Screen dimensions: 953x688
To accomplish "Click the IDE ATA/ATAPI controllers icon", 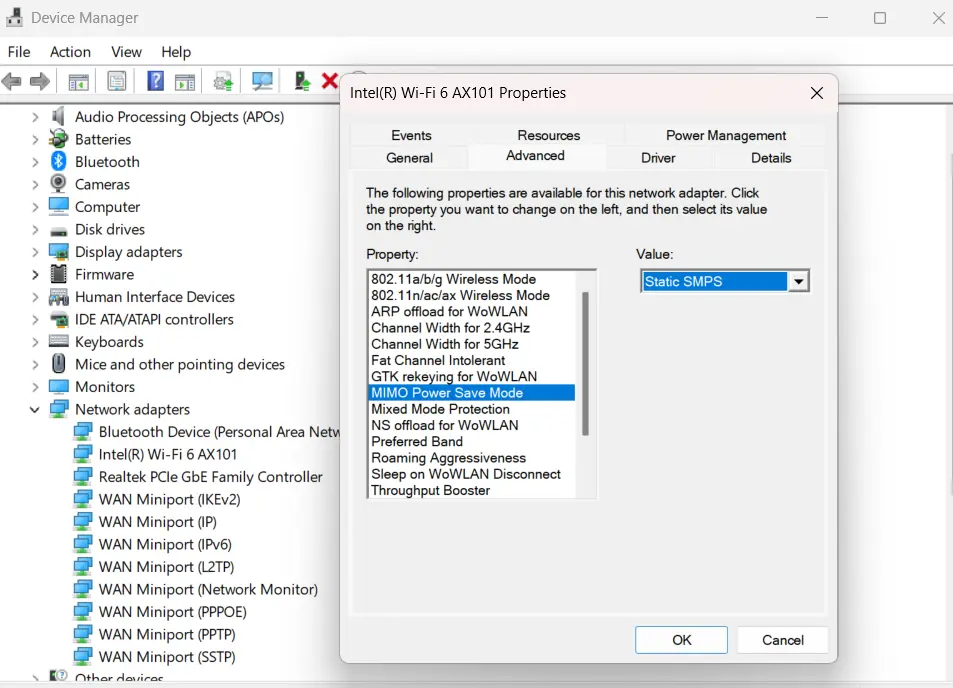I will 58,318.
